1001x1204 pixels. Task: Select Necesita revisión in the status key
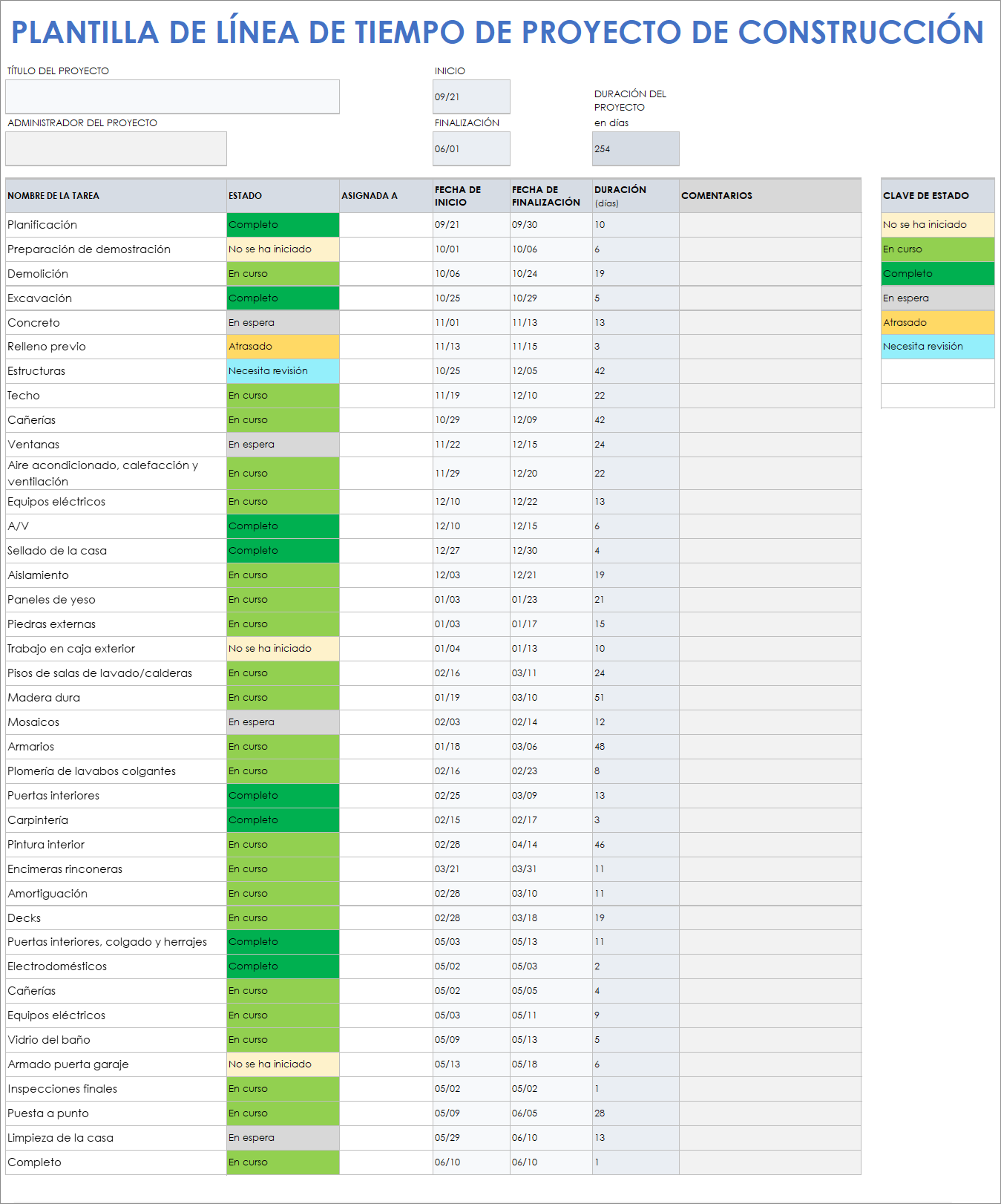(x=937, y=347)
